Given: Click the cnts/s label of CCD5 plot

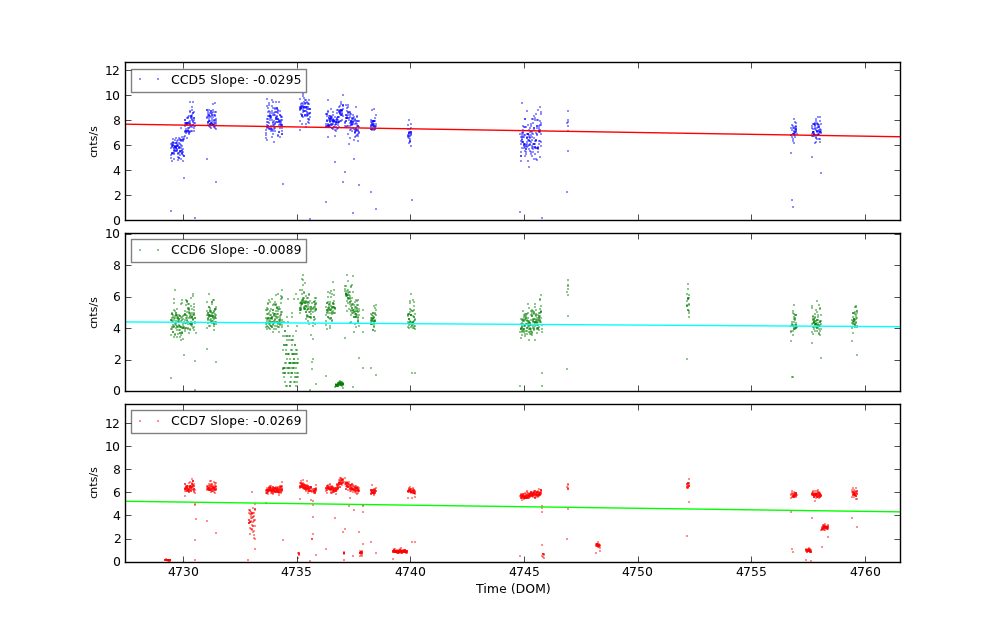Looking at the screenshot, I should pos(94,141).
